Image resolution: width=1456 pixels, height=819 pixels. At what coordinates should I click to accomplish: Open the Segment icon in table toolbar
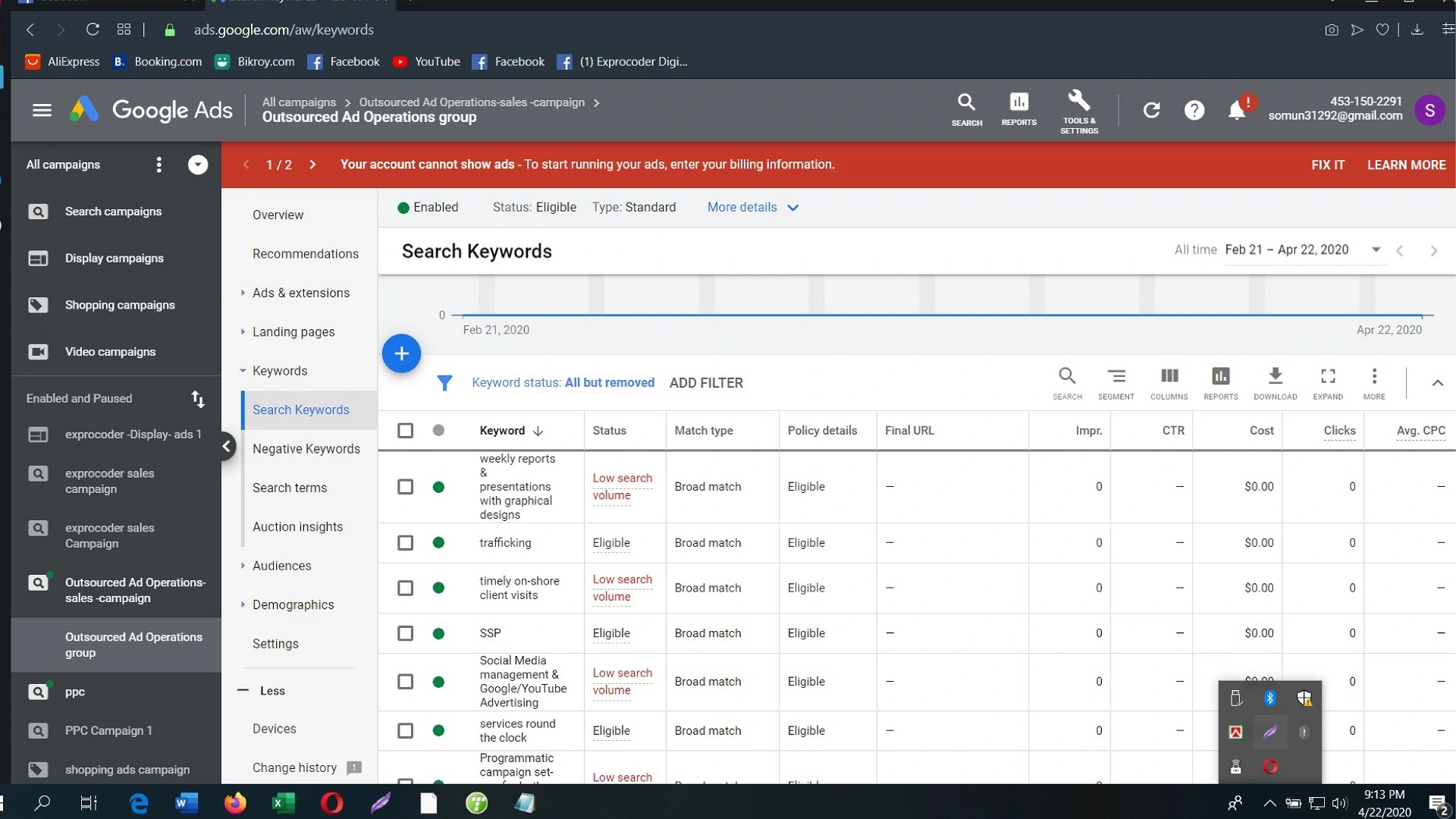(x=1116, y=376)
